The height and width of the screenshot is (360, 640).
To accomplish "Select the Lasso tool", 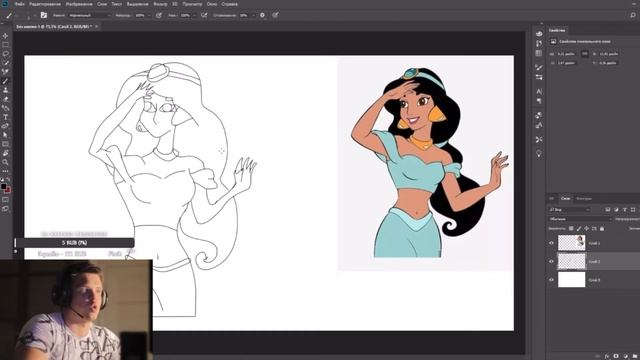I will [x=5, y=54].
